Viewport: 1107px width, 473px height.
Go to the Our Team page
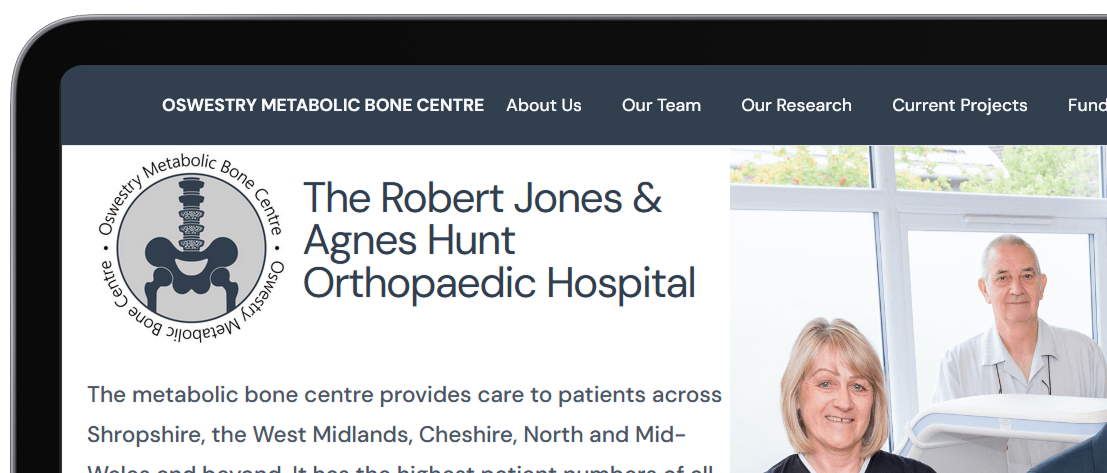[x=661, y=105]
